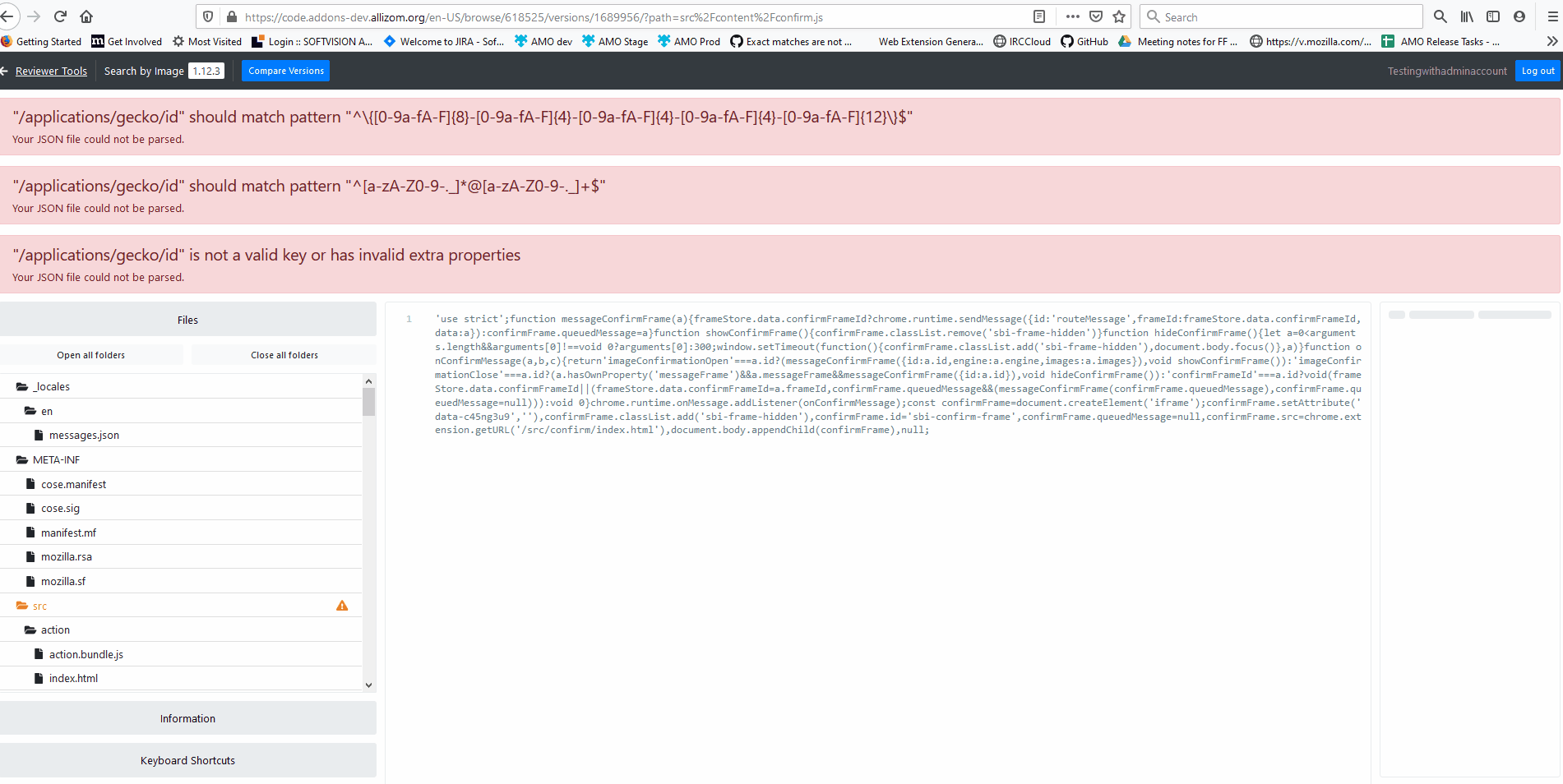This screenshot has width=1563, height=784.
Task: Open Meeting notes for FF bookmark
Action: click(x=1177, y=41)
